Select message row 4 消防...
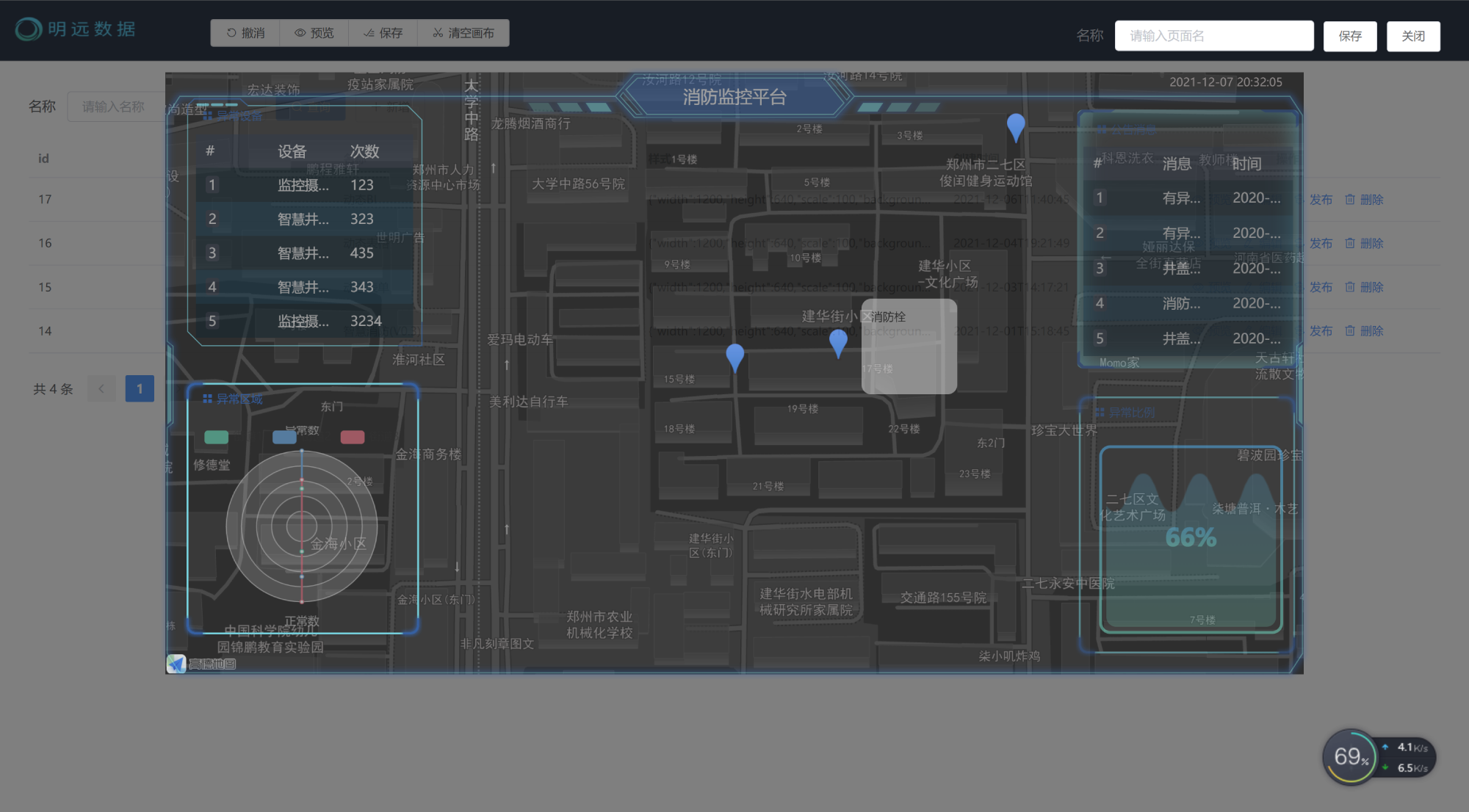The width and height of the screenshot is (1469, 812). point(1188,303)
